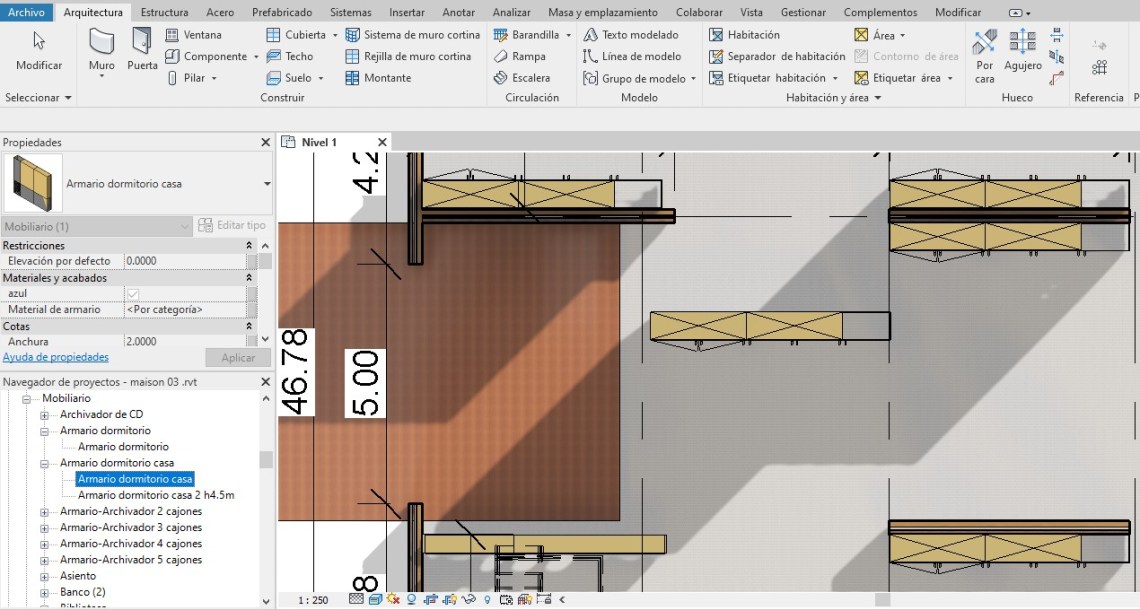Toggle sun path off icon in view bar
The height and width of the screenshot is (610, 1140).
(x=393, y=600)
